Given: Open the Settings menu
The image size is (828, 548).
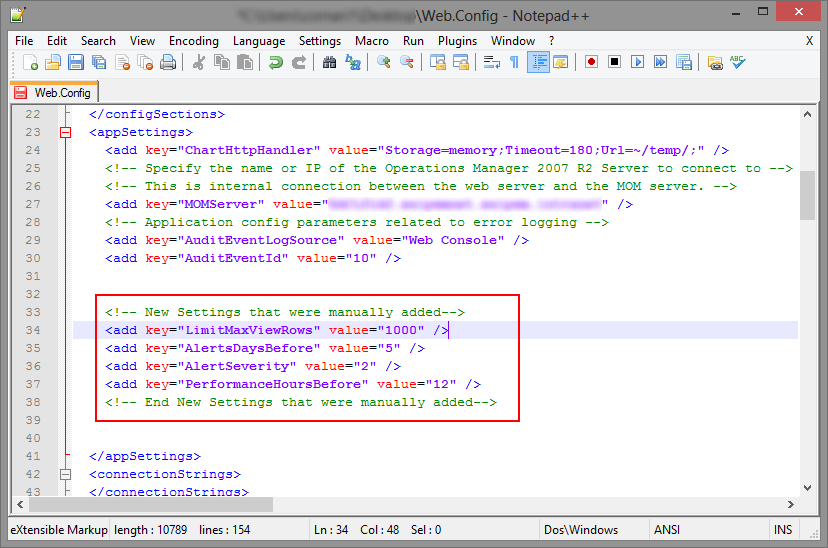Looking at the screenshot, I should pos(320,41).
